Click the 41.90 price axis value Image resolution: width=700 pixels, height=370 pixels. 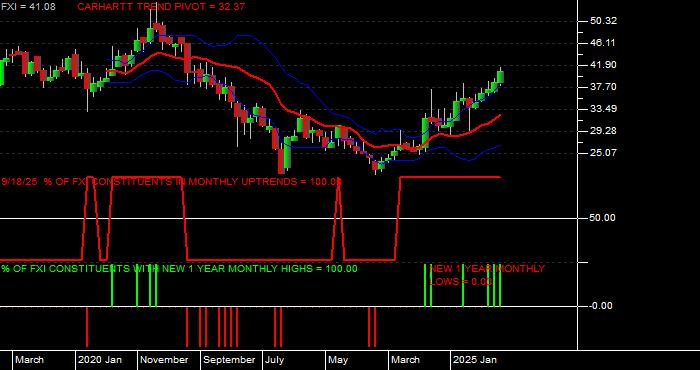click(604, 65)
